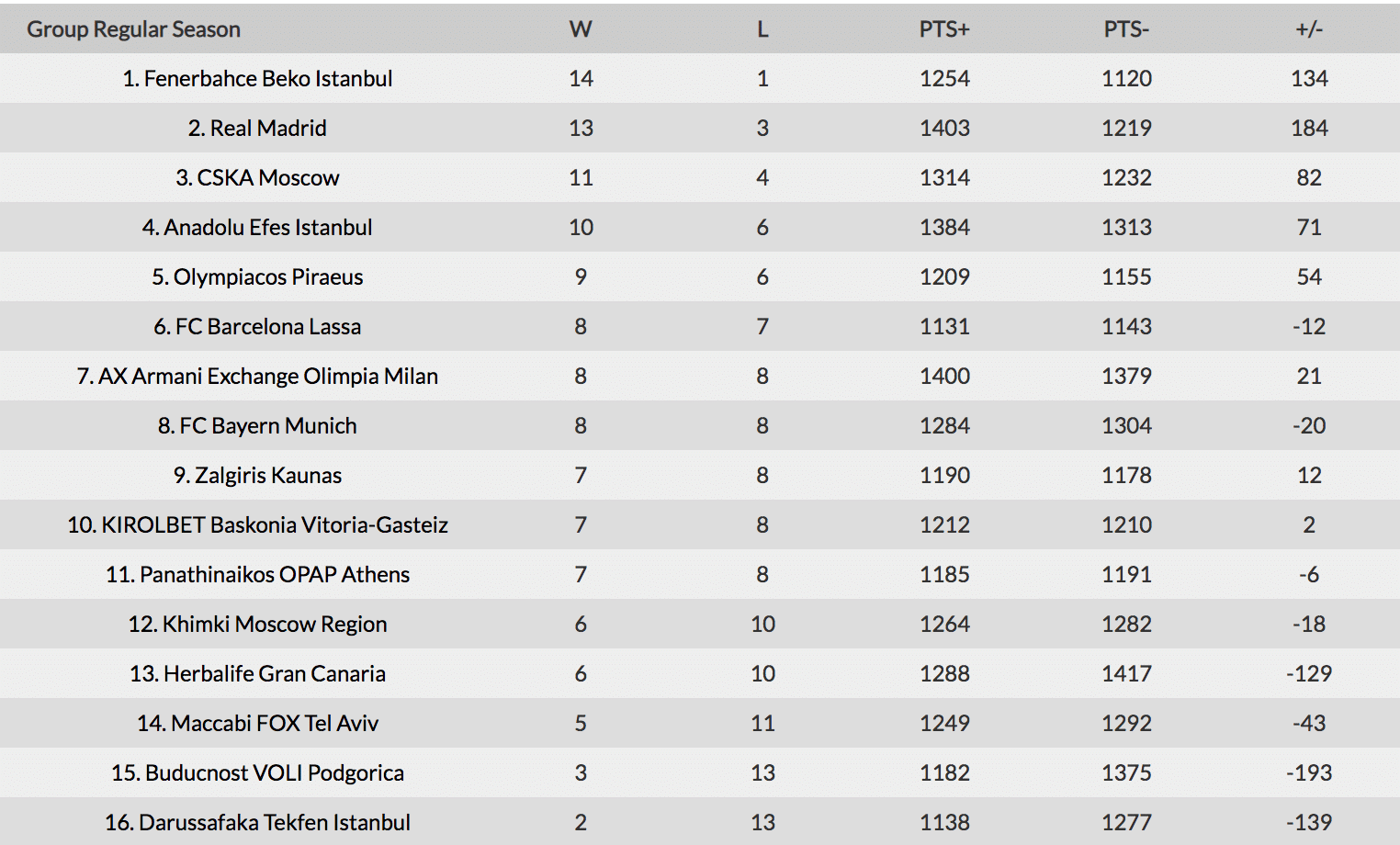Select Zalgiris Kaunas in the standings

(x=257, y=476)
